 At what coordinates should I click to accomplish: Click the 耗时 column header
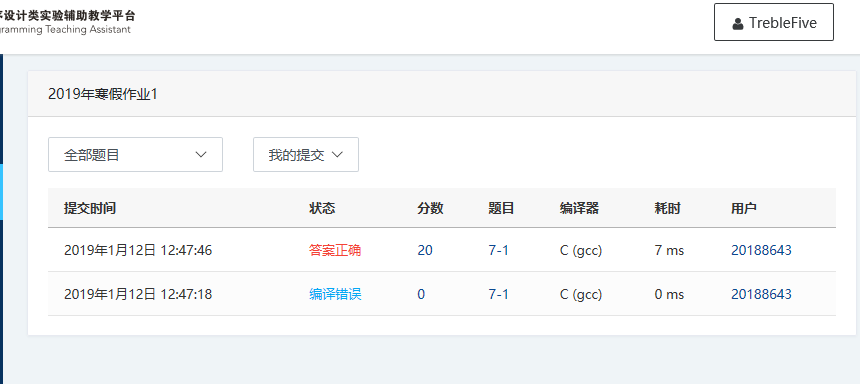(x=667, y=208)
